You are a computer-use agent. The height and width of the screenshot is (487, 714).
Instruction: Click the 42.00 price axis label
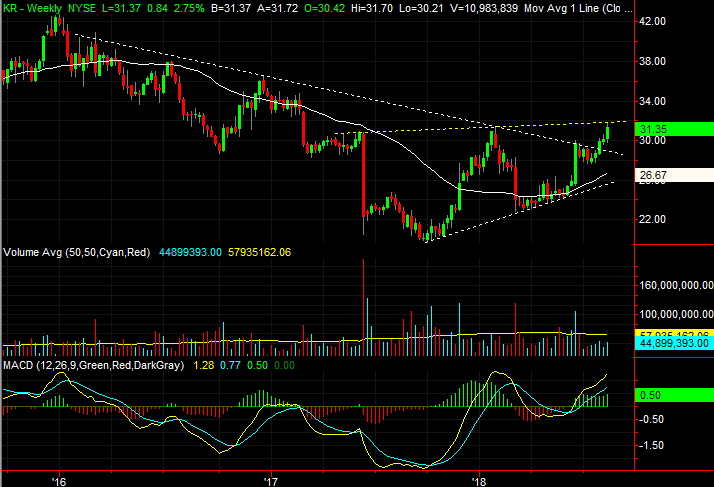pyautogui.click(x=653, y=21)
